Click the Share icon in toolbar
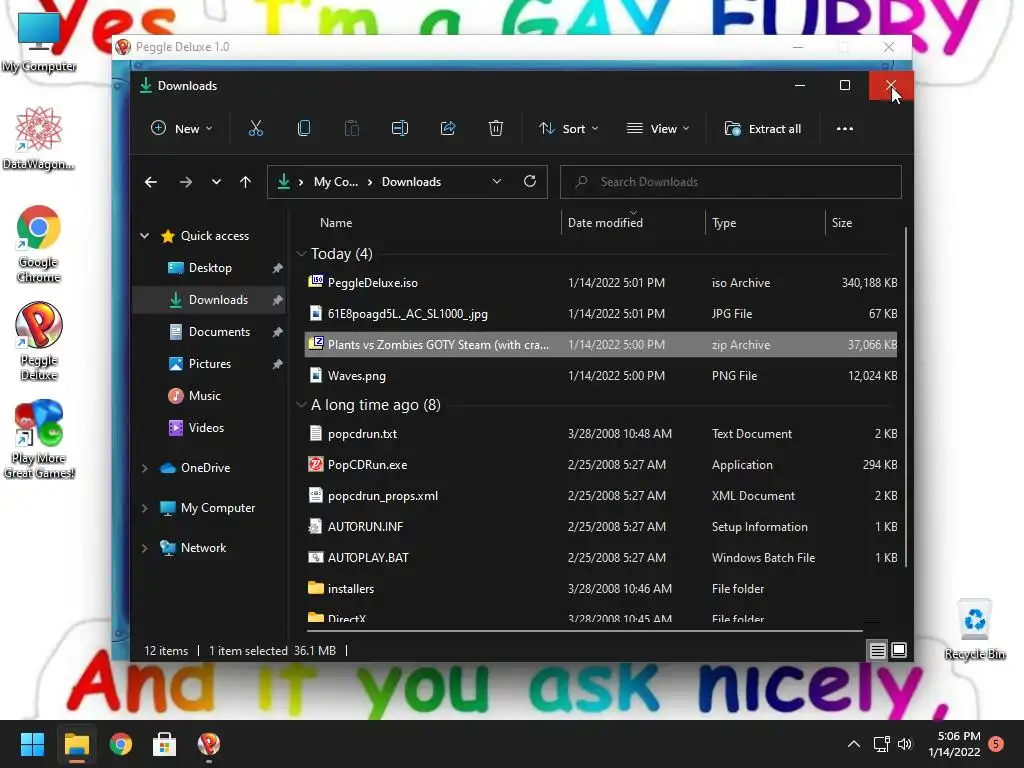 [x=448, y=129]
